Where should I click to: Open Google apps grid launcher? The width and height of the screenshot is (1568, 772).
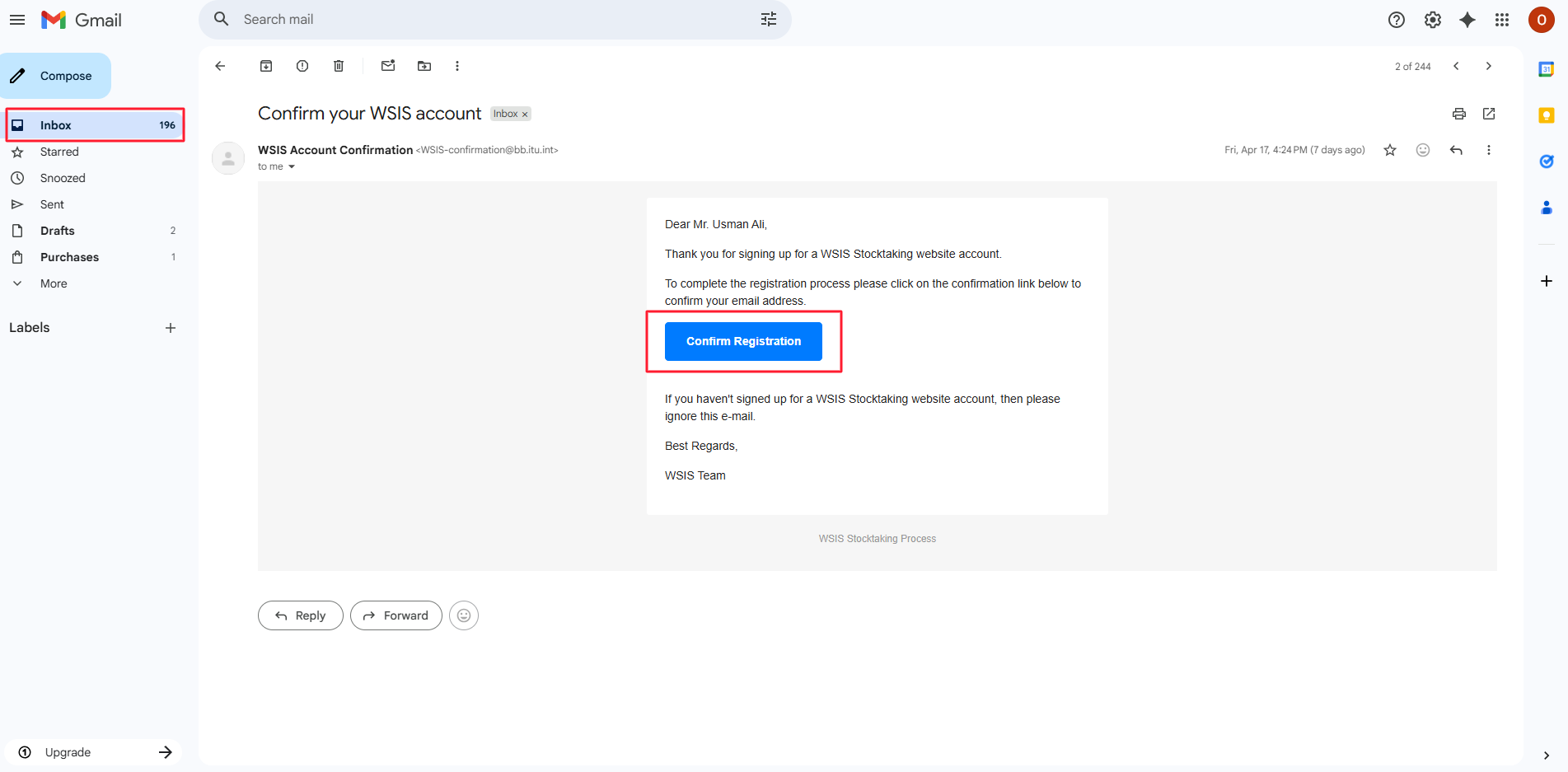1501,20
